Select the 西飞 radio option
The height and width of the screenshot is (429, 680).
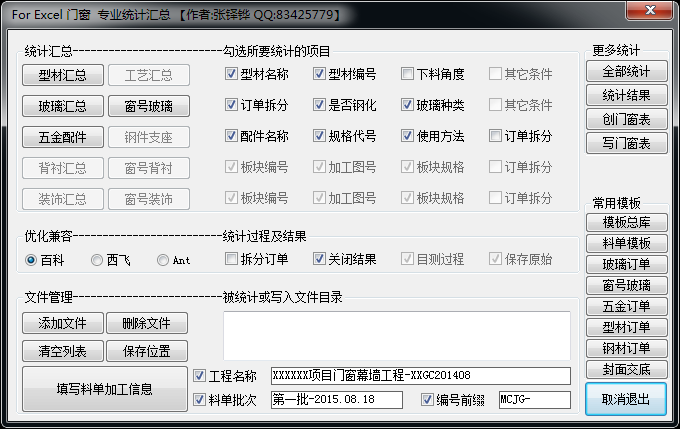pyautogui.click(x=97, y=260)
